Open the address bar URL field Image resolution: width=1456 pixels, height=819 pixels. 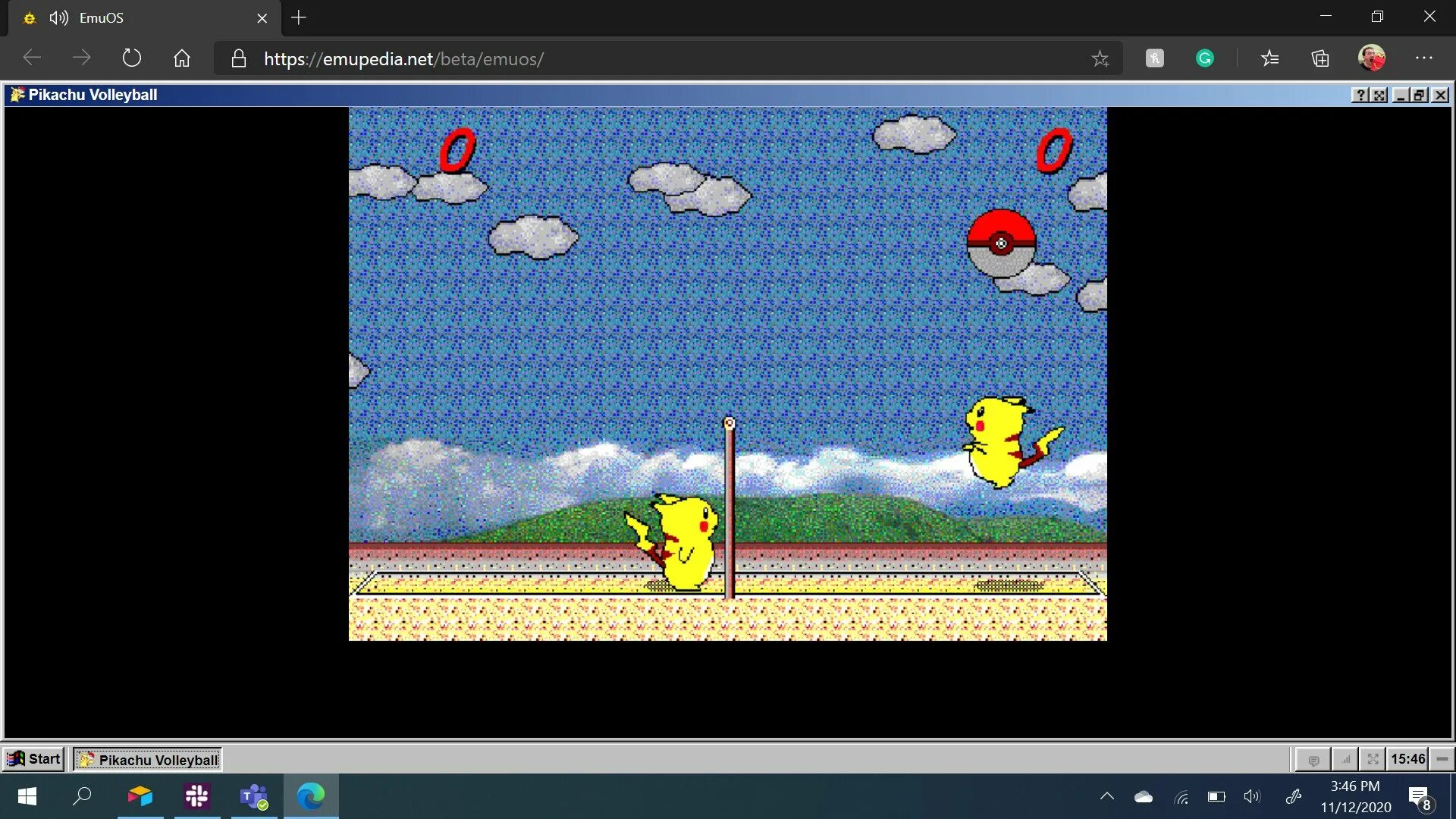(x=406, y=59)
